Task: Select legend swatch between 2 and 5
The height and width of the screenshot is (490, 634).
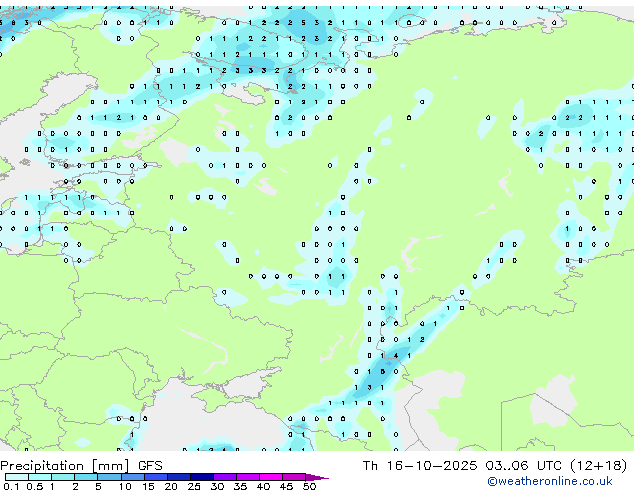Action: 86,477
